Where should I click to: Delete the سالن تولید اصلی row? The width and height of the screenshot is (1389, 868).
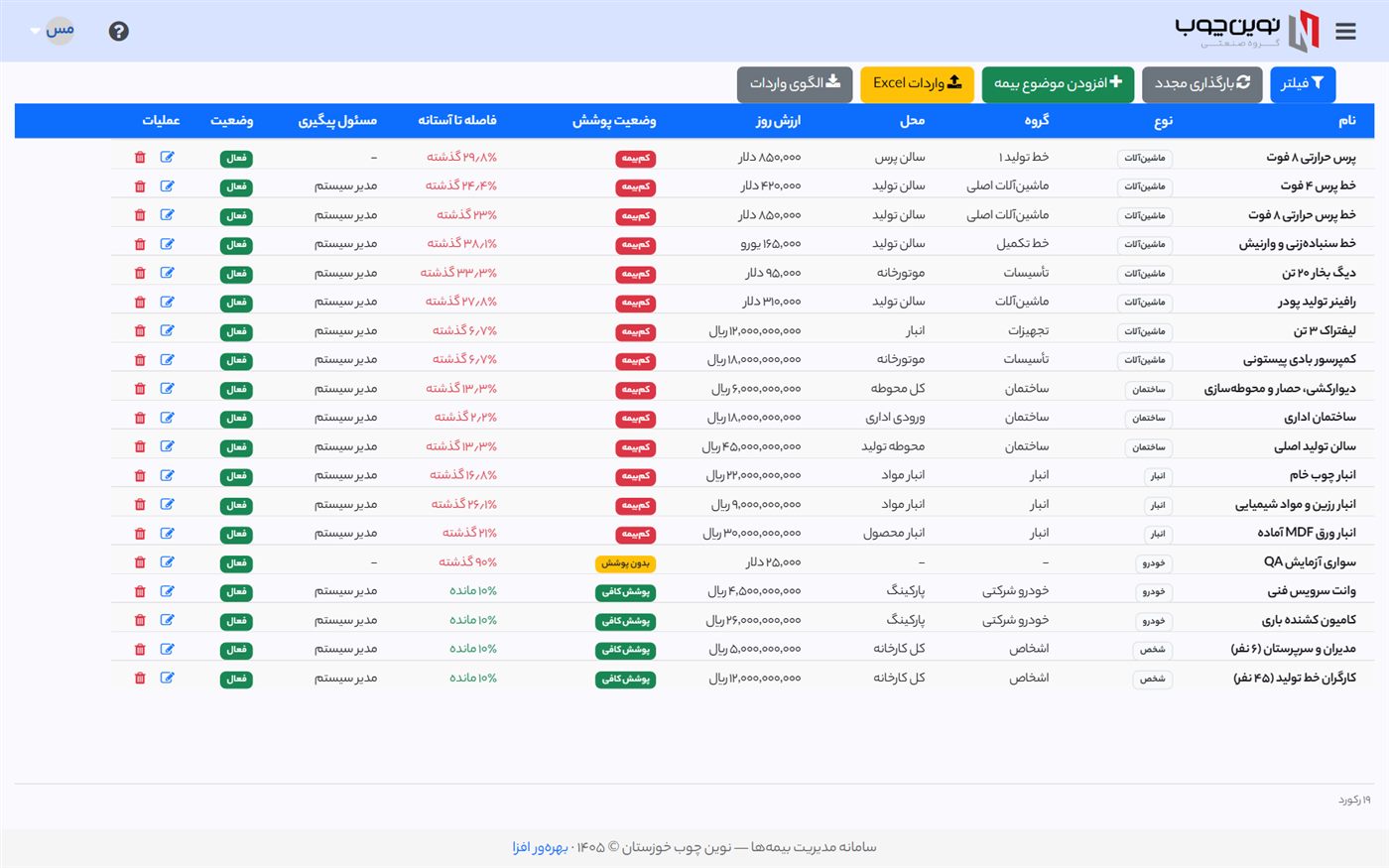coord(140,446)
